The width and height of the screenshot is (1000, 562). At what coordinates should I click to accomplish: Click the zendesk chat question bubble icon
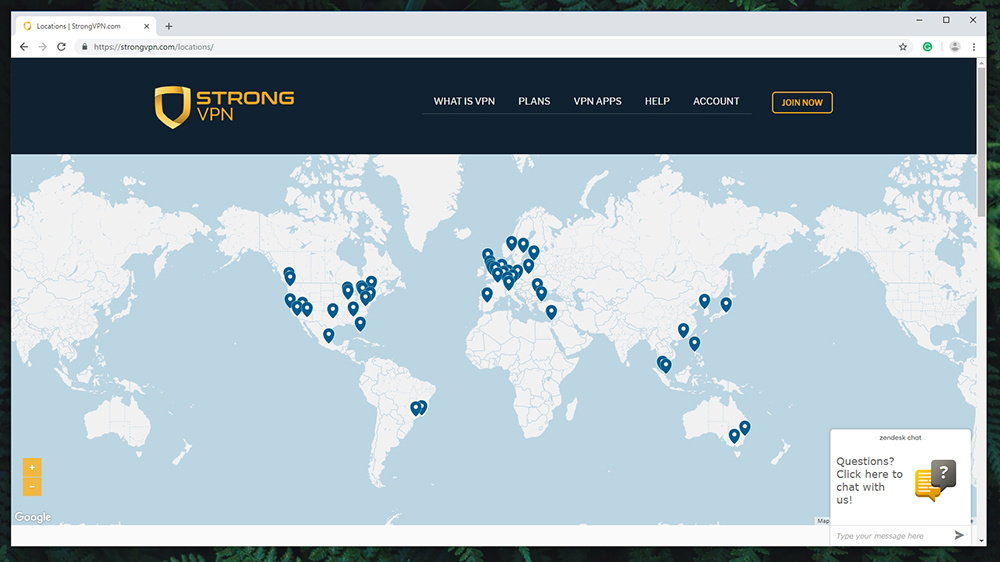pos(936,480)
